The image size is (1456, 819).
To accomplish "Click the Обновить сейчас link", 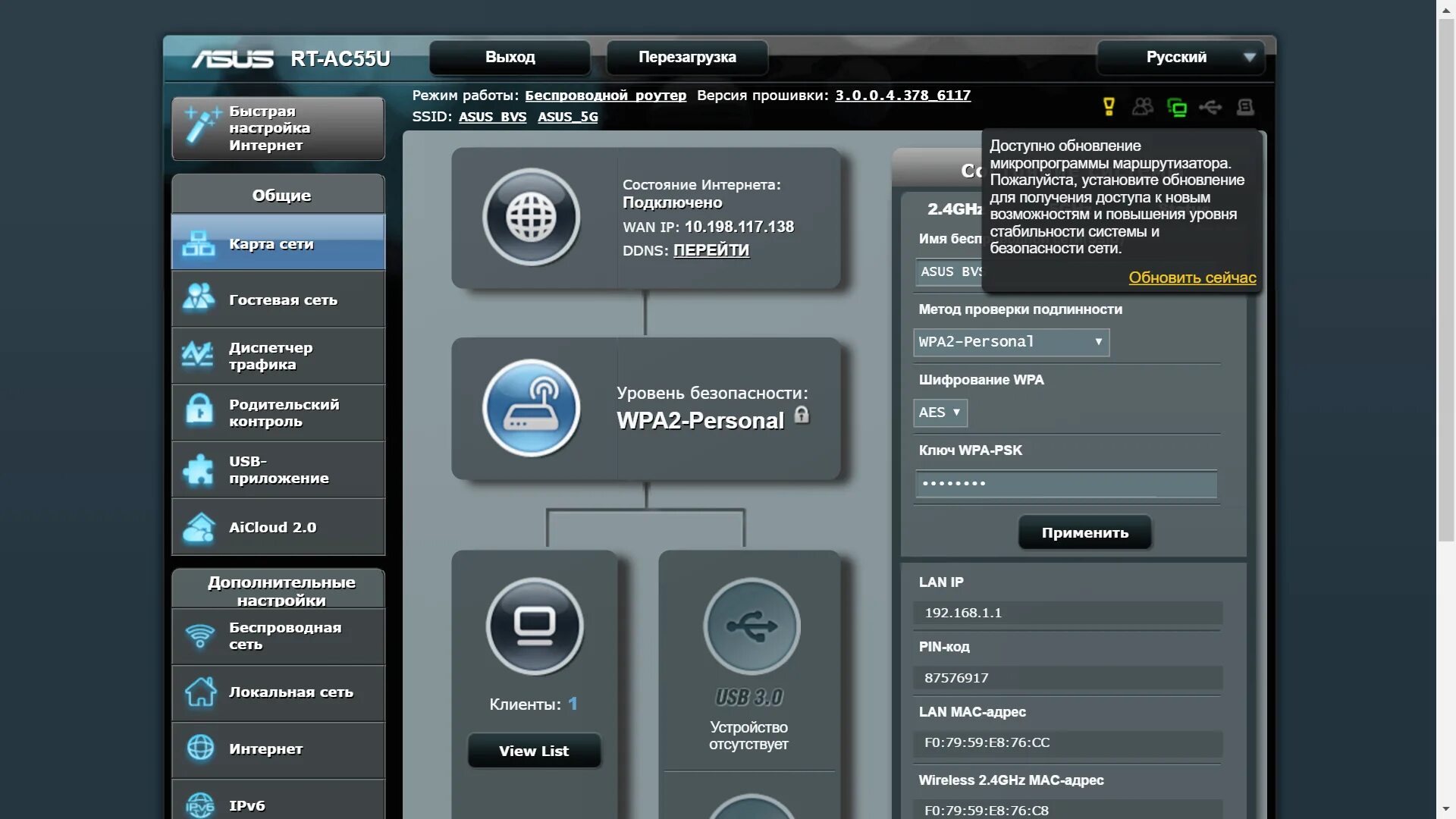I will coord(1192,278).
